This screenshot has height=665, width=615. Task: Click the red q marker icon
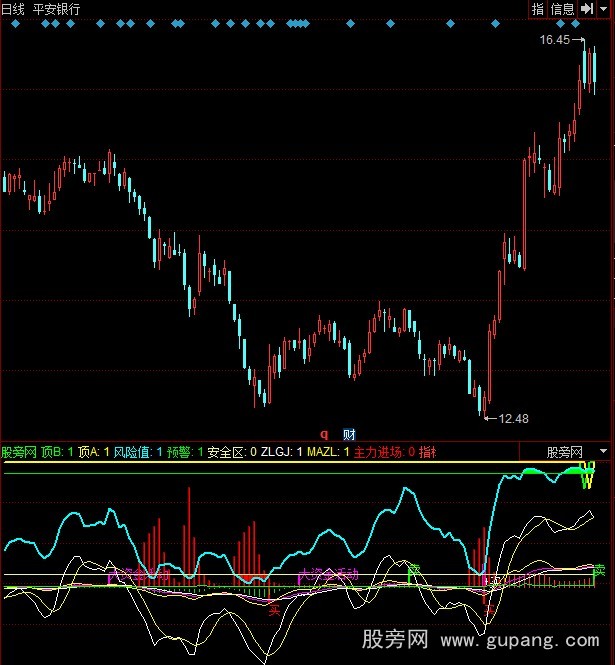click(x=323, y=434)
